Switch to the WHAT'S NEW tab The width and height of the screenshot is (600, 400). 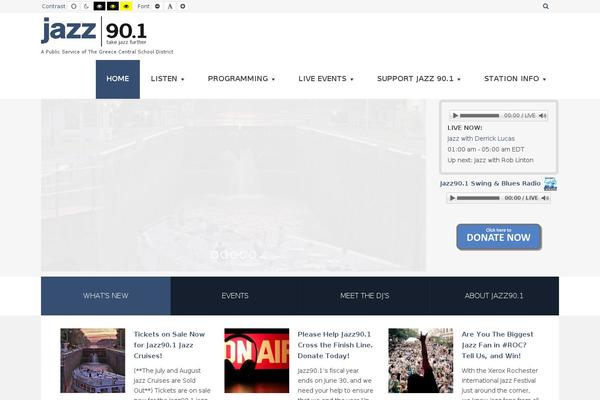(106, 296)
